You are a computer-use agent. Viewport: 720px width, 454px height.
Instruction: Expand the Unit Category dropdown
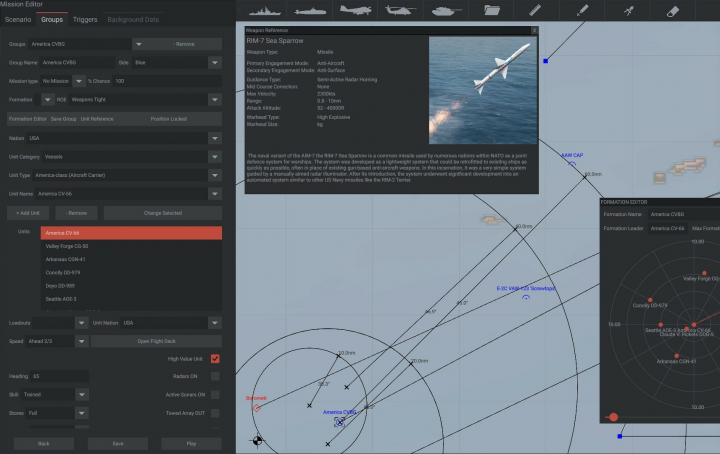(214, 157)
